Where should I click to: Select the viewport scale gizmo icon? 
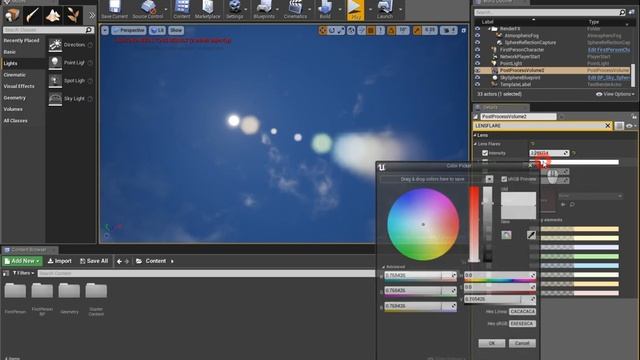(x=341, y=30)
